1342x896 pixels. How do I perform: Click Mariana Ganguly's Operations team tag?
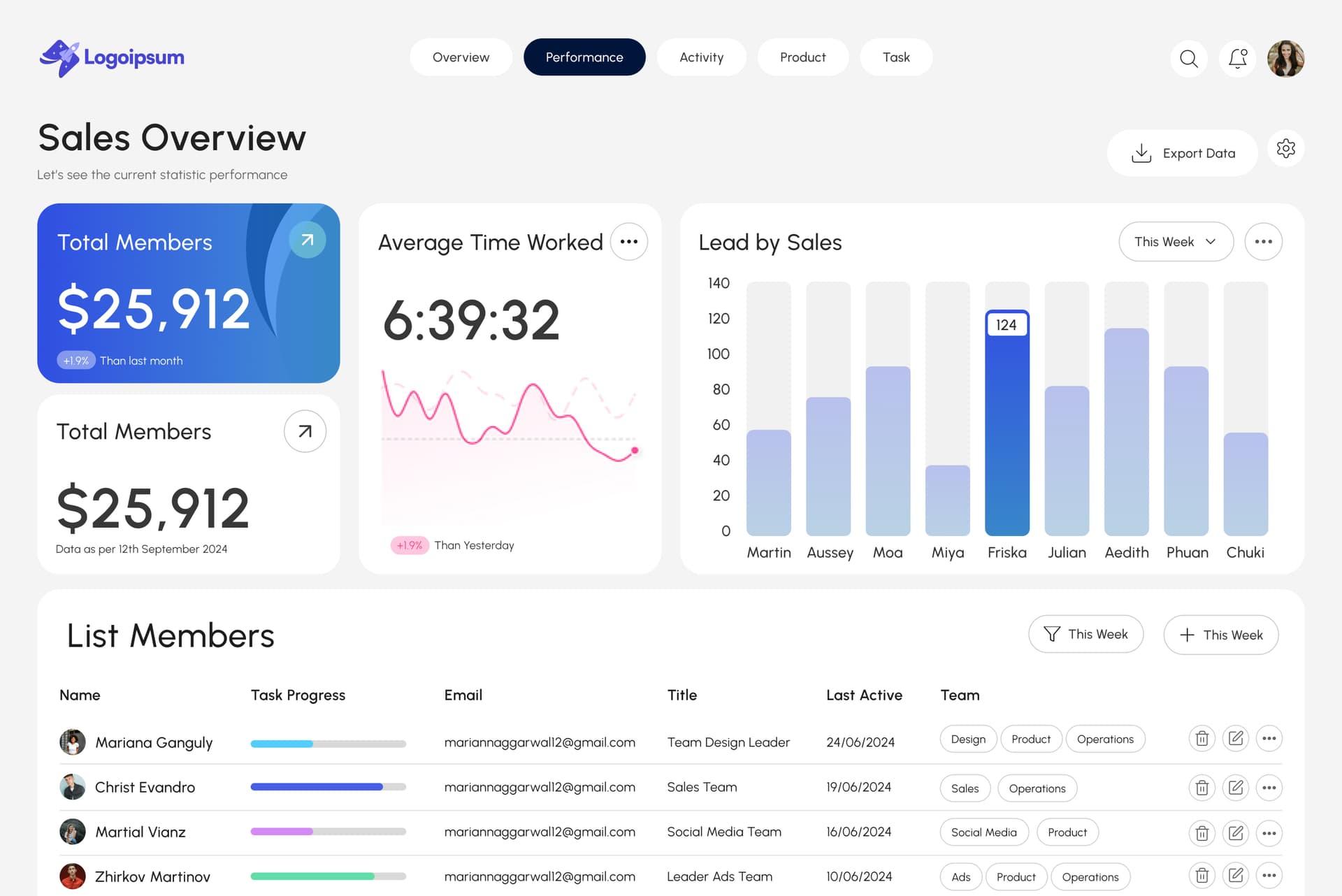tap(1105, 739)
